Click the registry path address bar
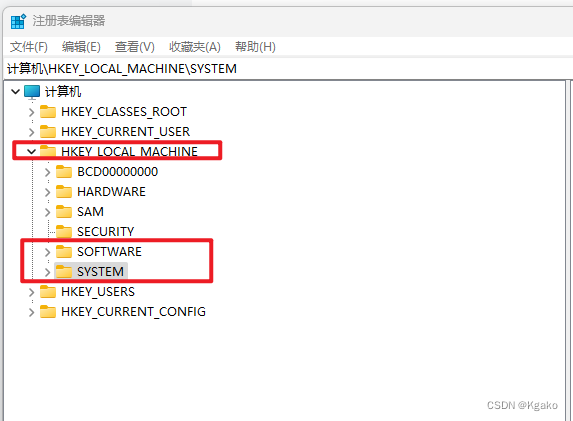This screenshot has width=573, height=421. point(288,68)
